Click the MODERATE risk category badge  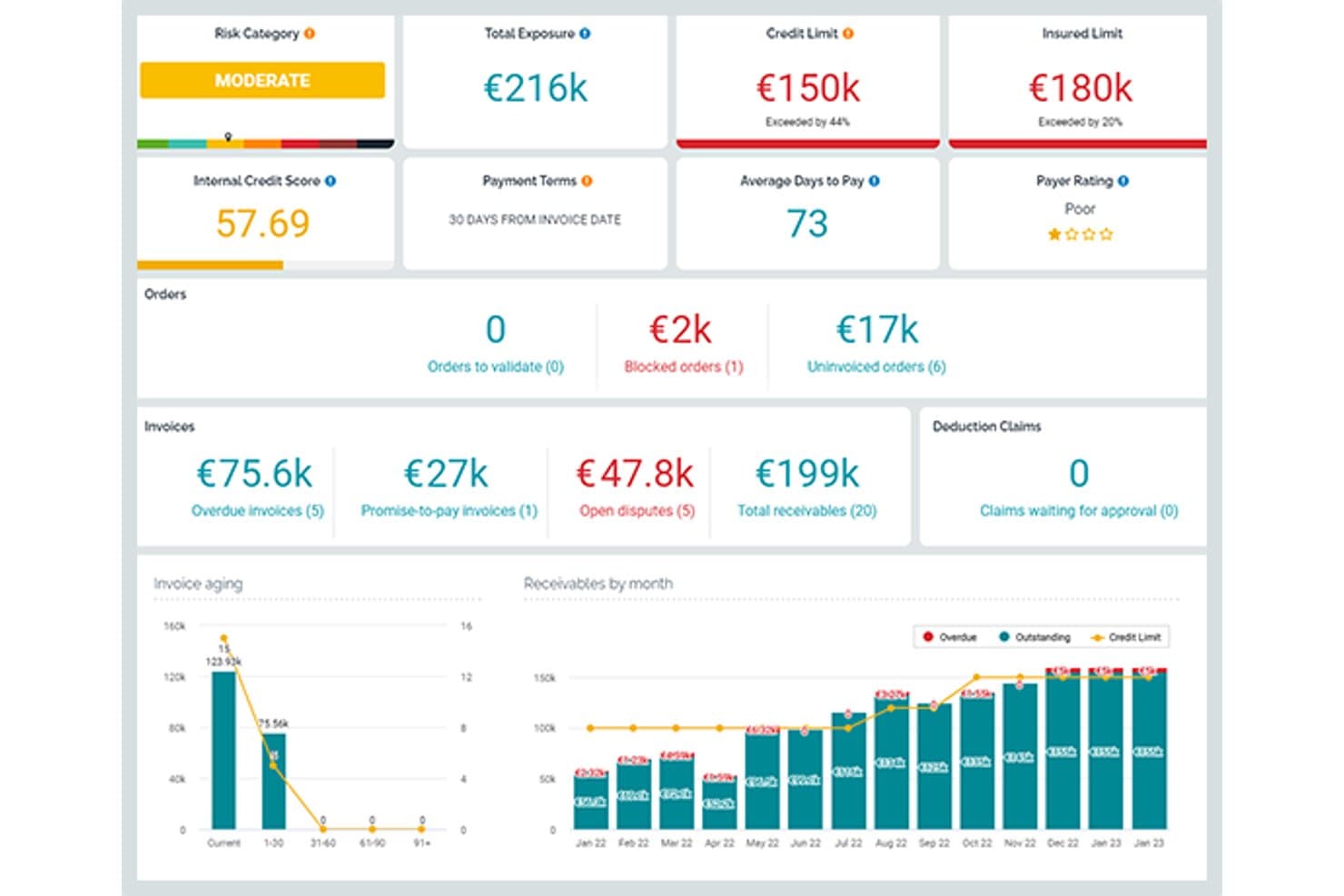tap(262, 80)
